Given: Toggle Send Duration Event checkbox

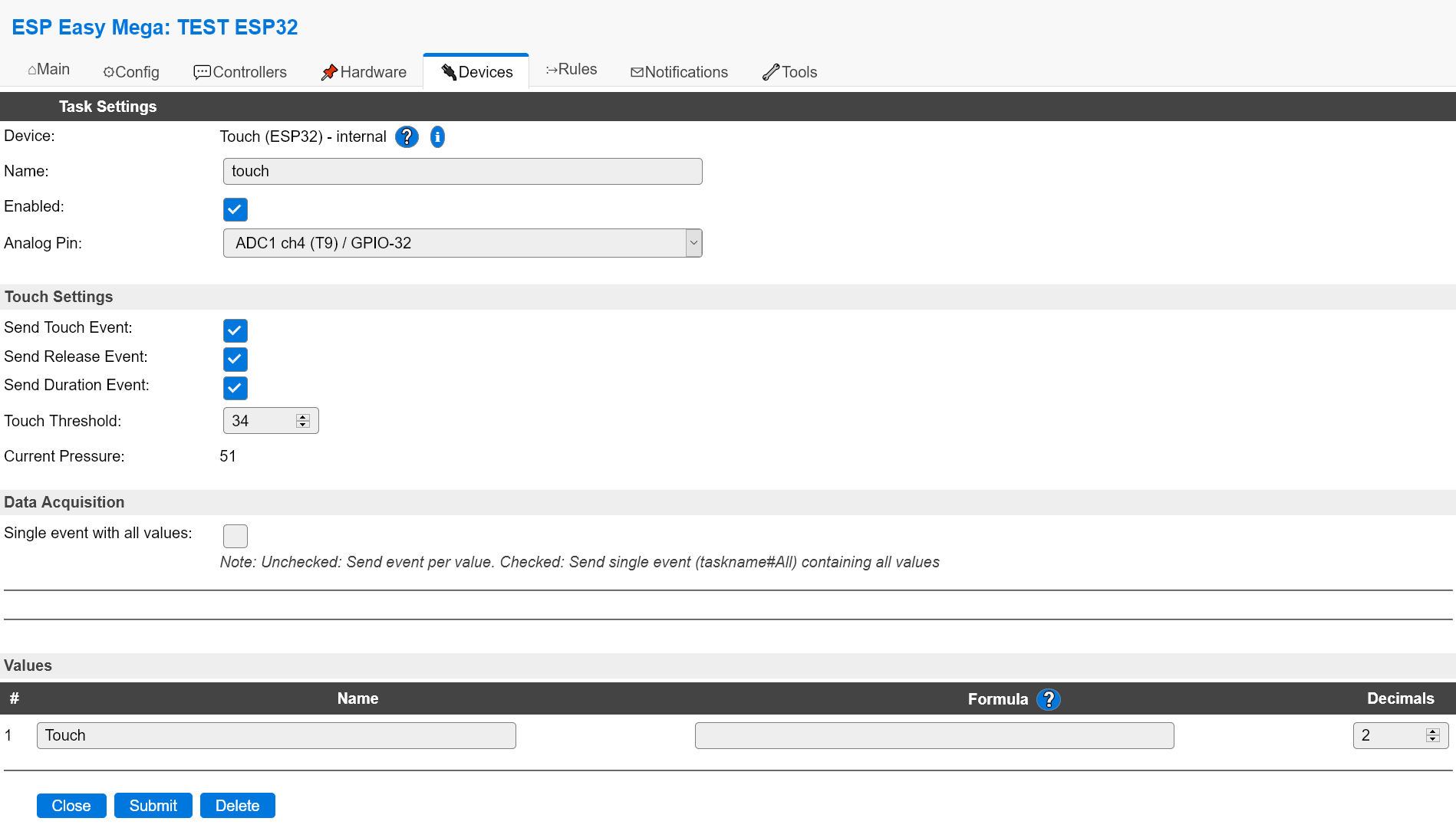Looking at the screenshot, I should point(236,388).
